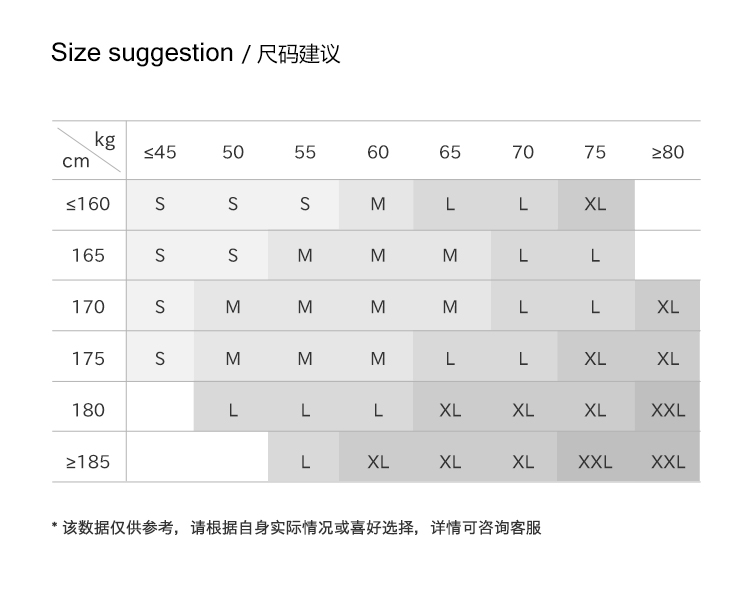Click the ≤160 cm row header

click(x=88, y=204)
